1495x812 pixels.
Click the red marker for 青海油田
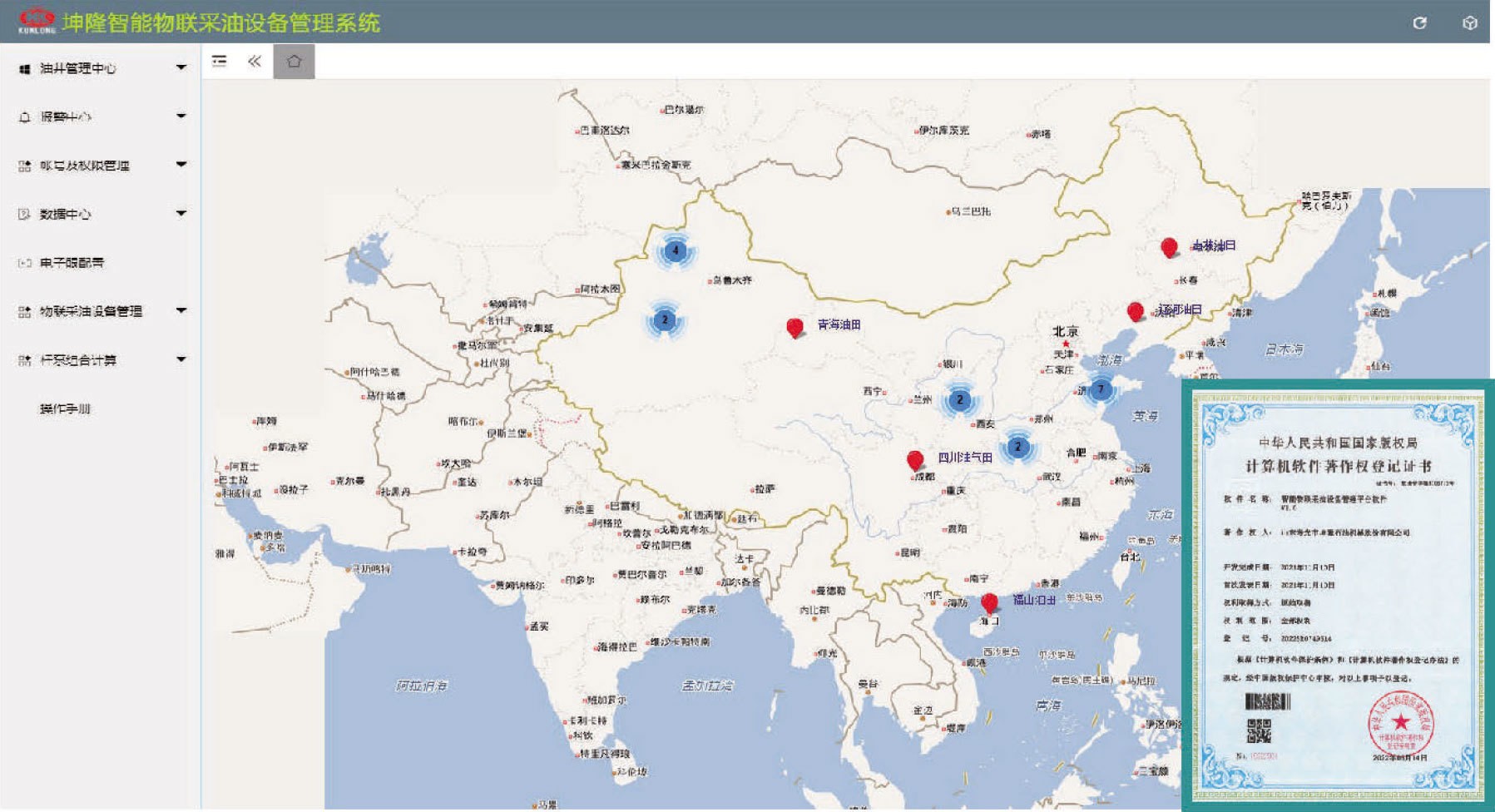click(795, 327)
